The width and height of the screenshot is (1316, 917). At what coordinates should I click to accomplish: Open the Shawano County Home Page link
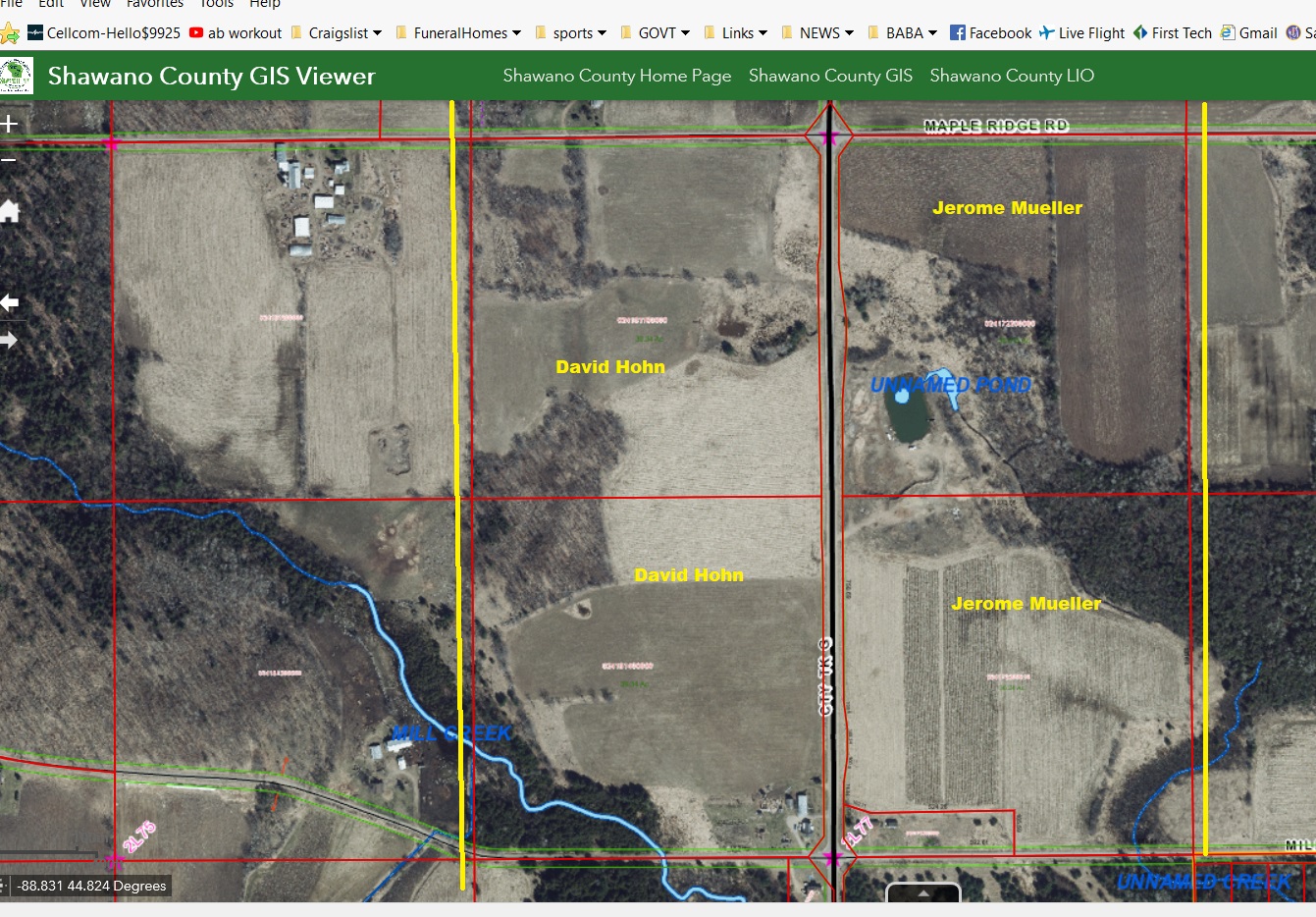coord(616,76)
